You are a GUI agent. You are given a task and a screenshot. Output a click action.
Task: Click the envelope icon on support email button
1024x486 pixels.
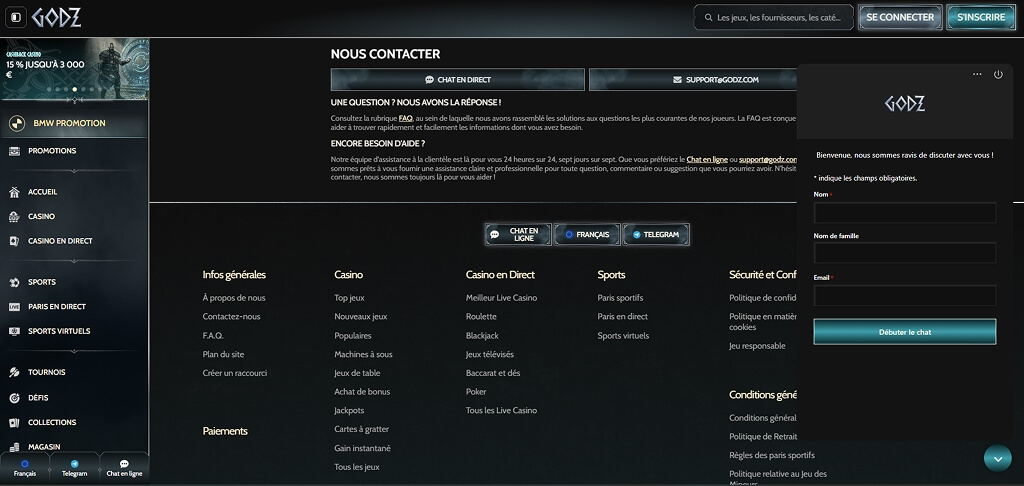point(677,80)
